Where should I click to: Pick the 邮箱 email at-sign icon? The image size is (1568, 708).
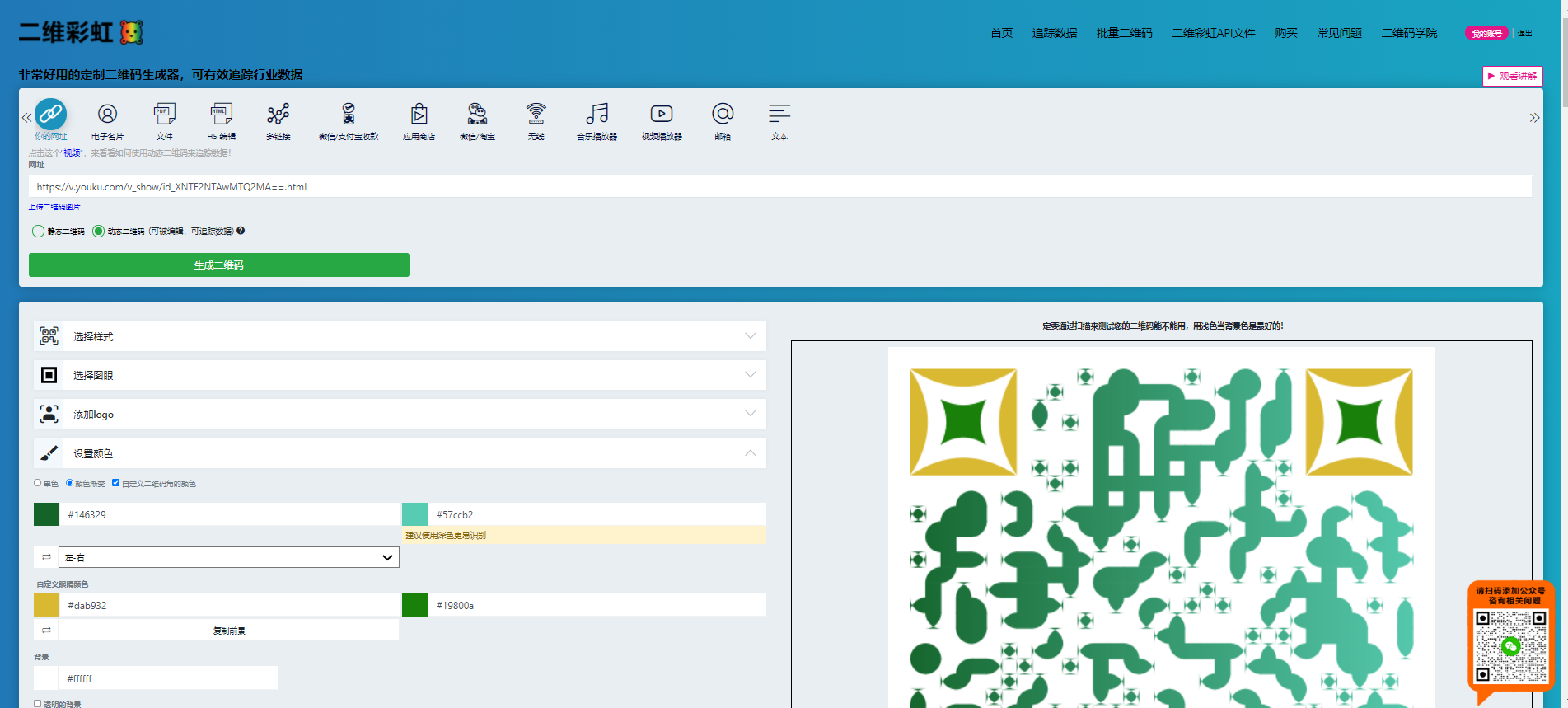click(x=723, y=114)
